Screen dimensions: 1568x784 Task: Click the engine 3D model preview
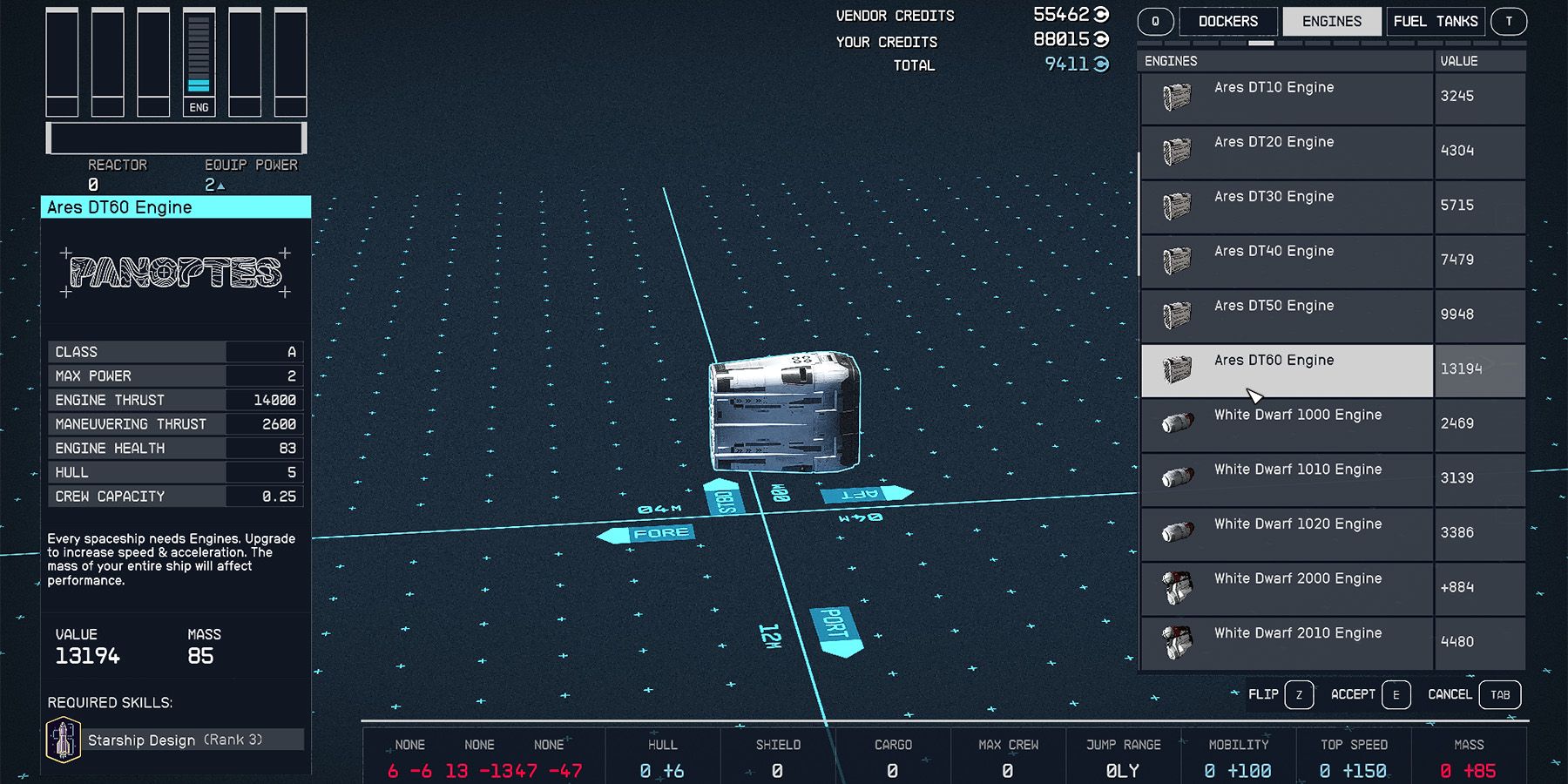(784, 412)
